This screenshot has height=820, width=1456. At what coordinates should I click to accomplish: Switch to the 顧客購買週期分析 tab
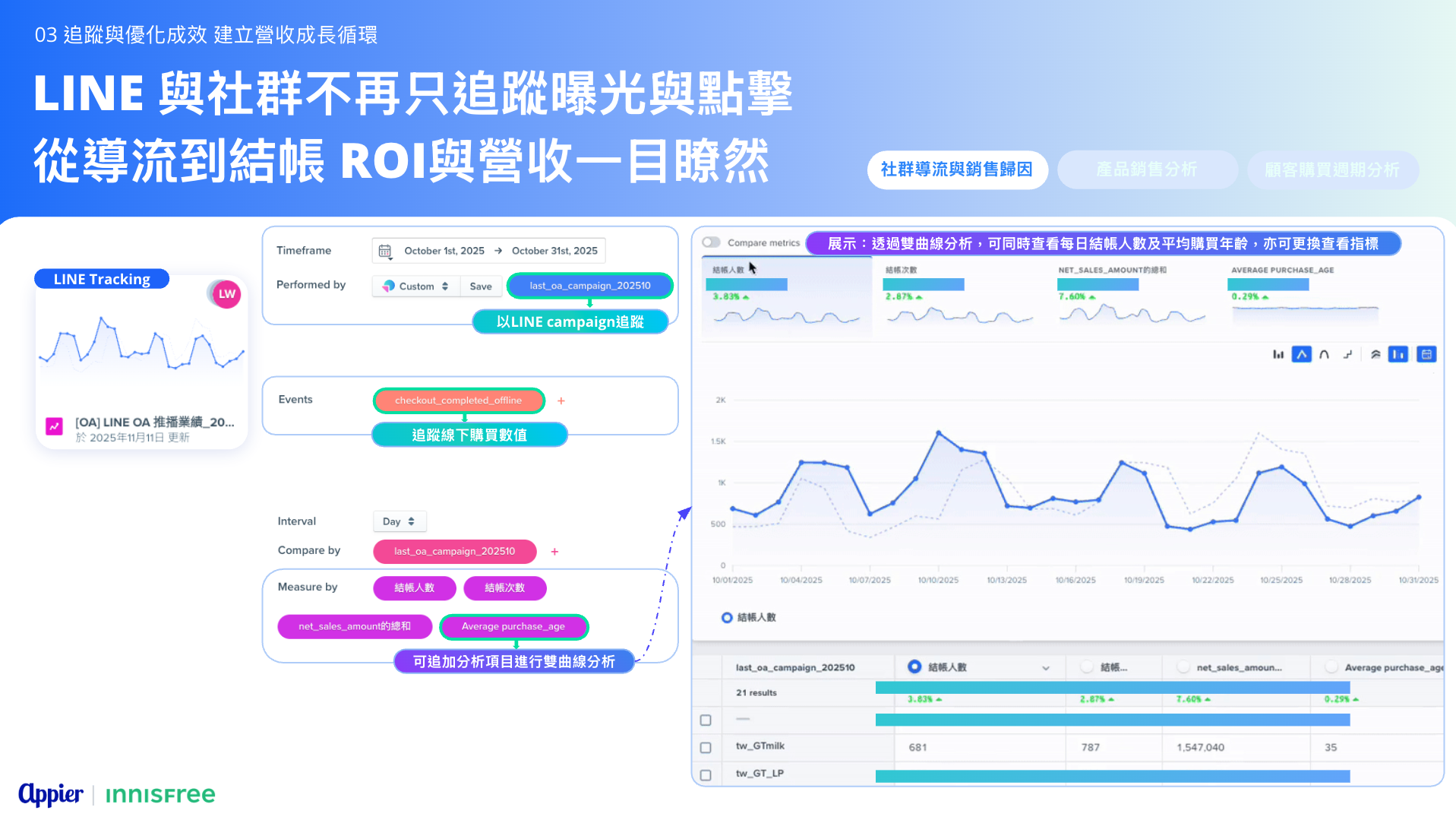click(1331, 169)
